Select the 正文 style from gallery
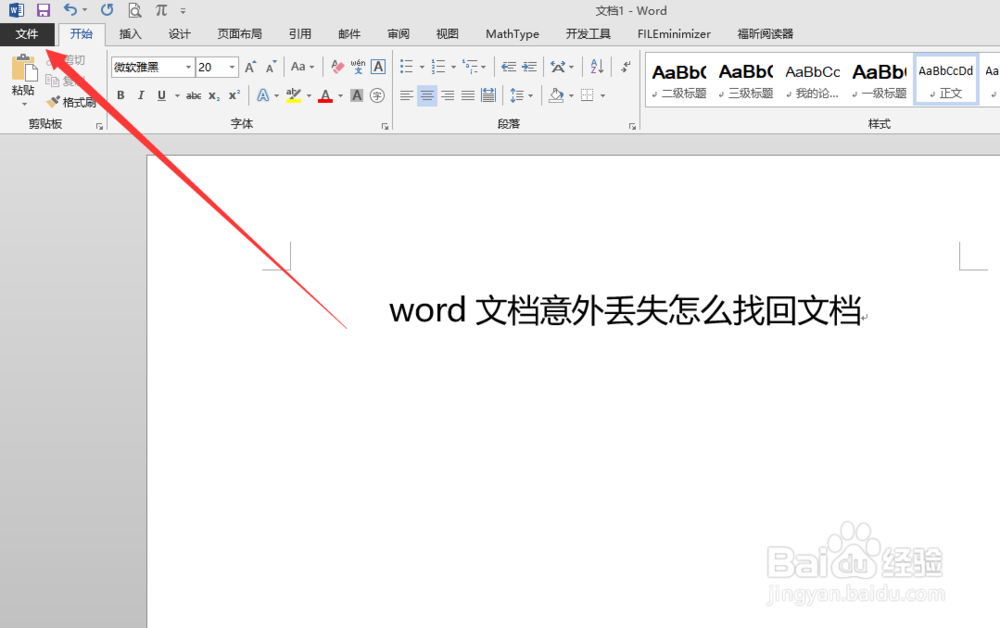 [x=945, y=78]
